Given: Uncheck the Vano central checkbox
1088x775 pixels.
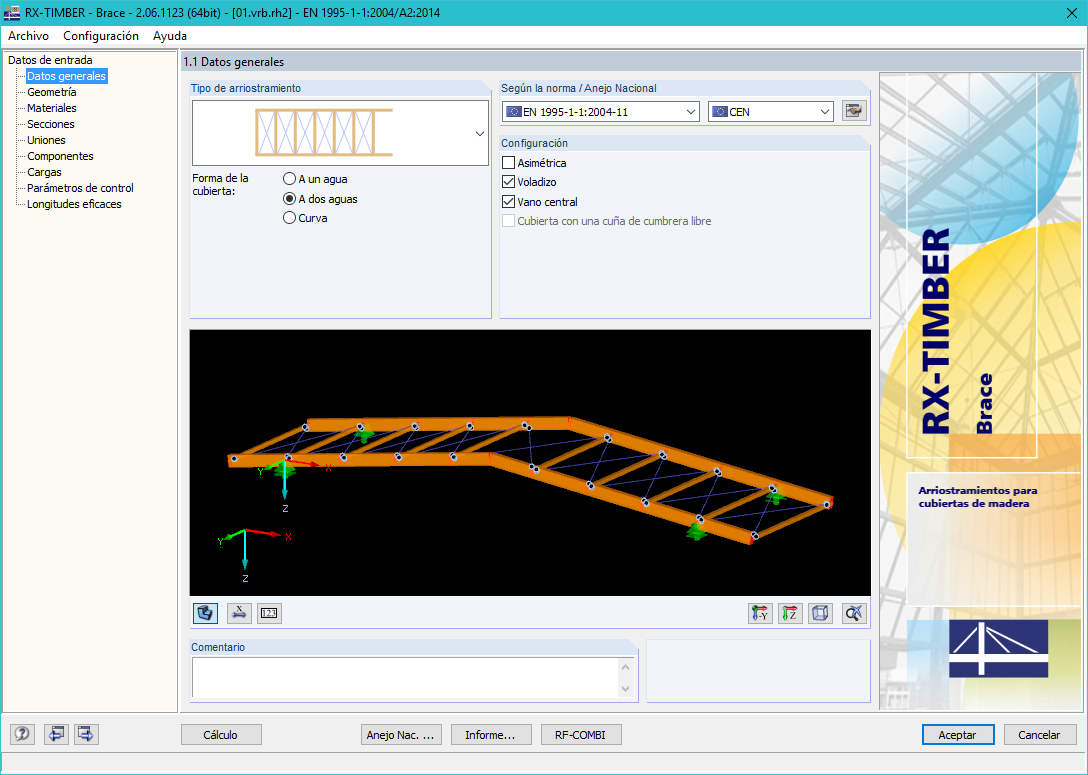Looking at the screenshot, I should (x=509, y=202).
